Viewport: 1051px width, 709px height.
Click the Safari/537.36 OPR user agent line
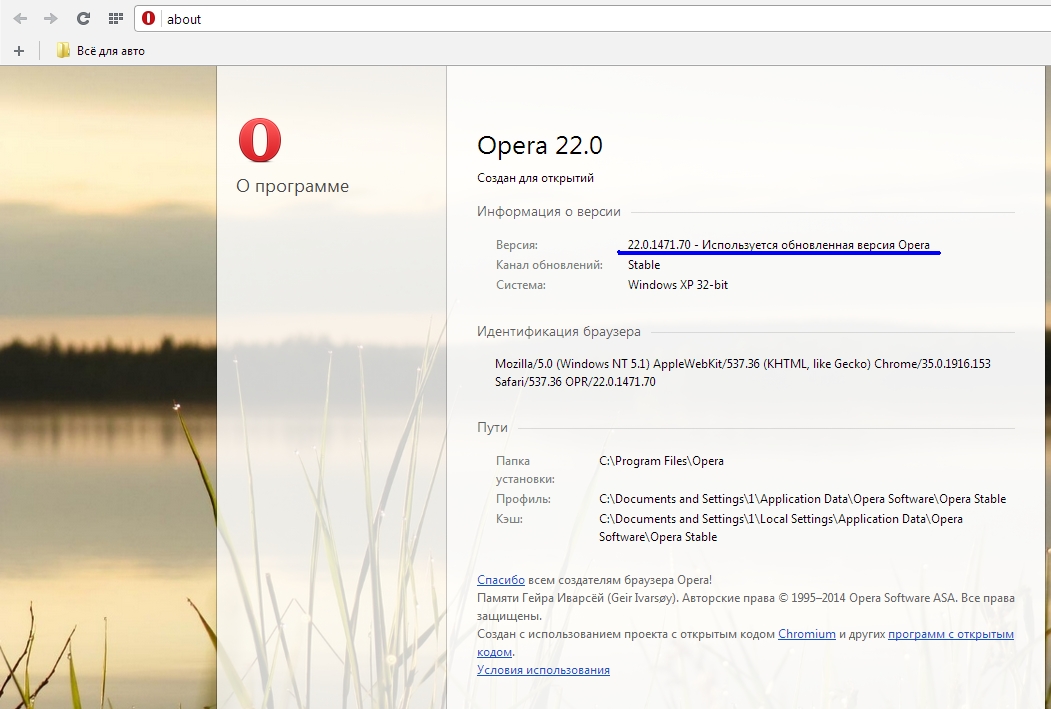575,382
